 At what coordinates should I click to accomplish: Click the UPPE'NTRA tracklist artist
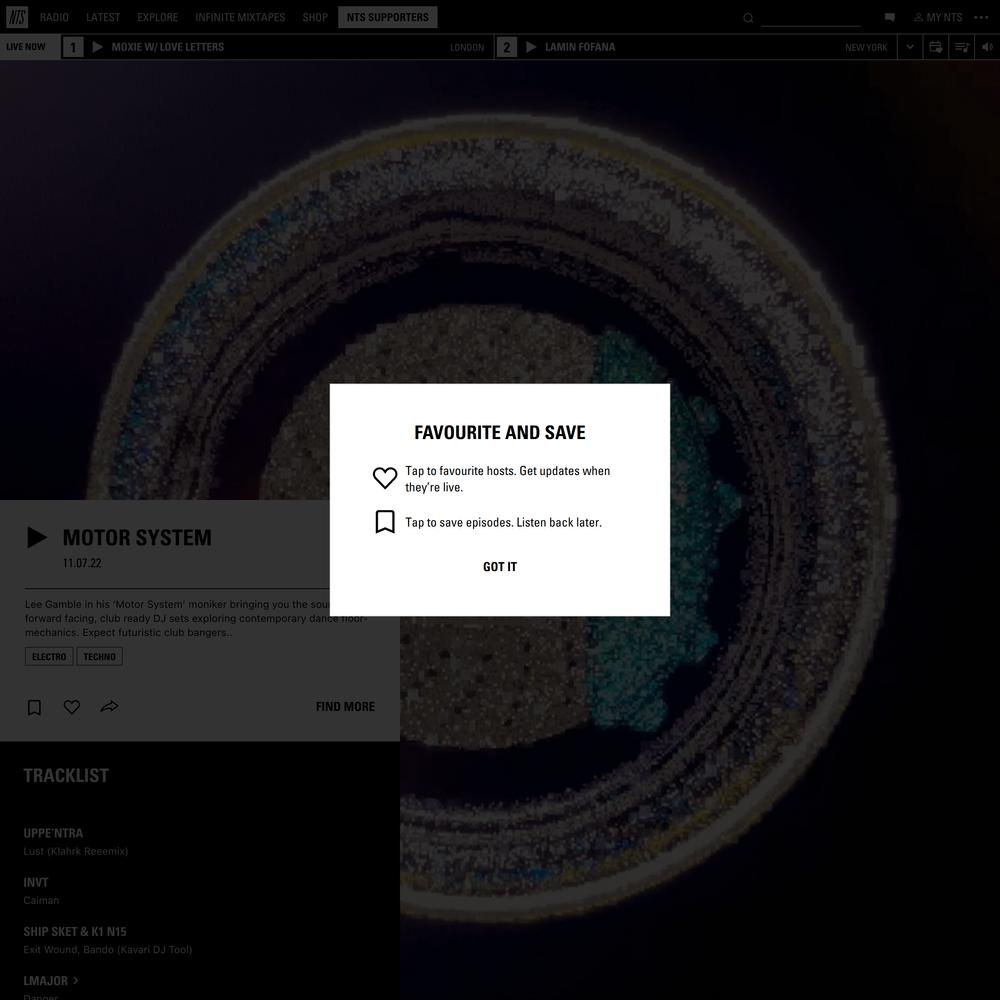(x=53, y=833)
